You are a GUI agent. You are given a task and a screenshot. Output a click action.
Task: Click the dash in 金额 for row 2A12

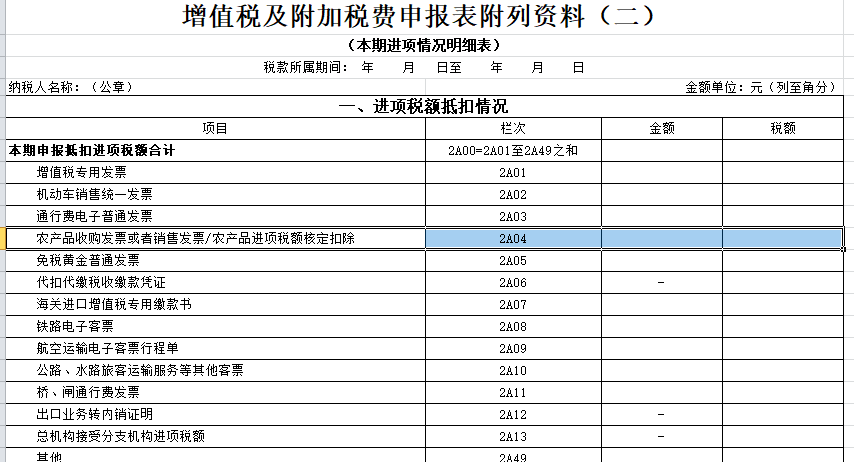click(x=661, y=415)
